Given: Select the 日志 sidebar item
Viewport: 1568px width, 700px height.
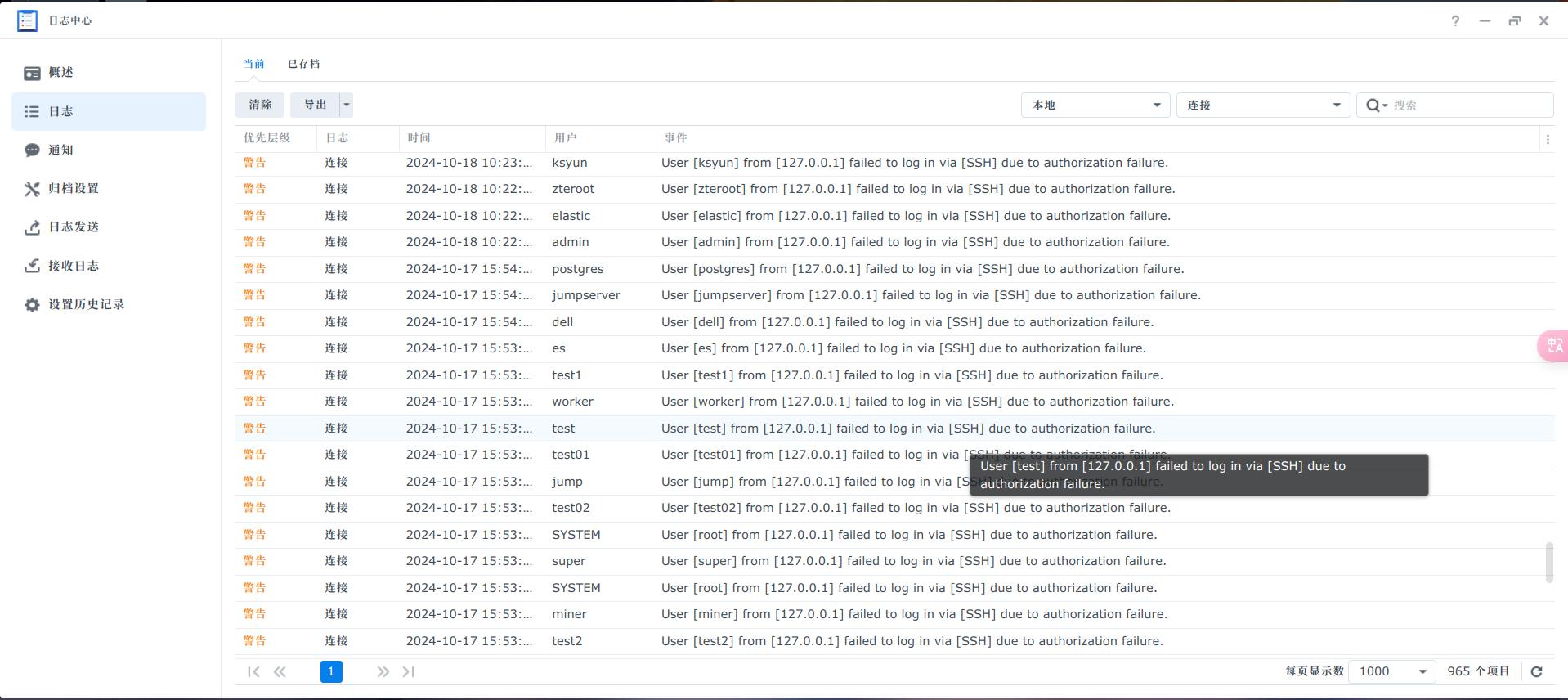Looking at the screenshot, I should point(109,111).
